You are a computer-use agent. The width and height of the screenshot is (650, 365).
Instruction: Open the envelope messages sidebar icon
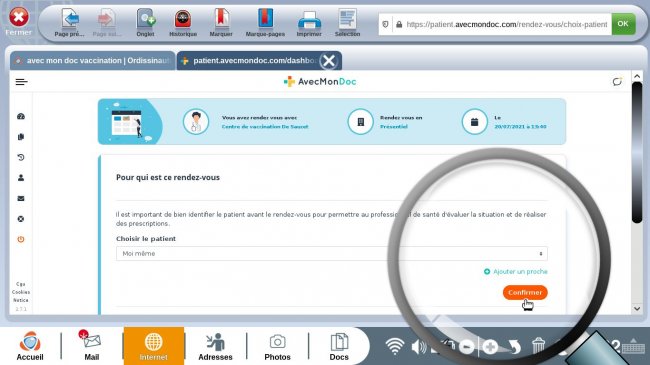(x=21, y=198)
